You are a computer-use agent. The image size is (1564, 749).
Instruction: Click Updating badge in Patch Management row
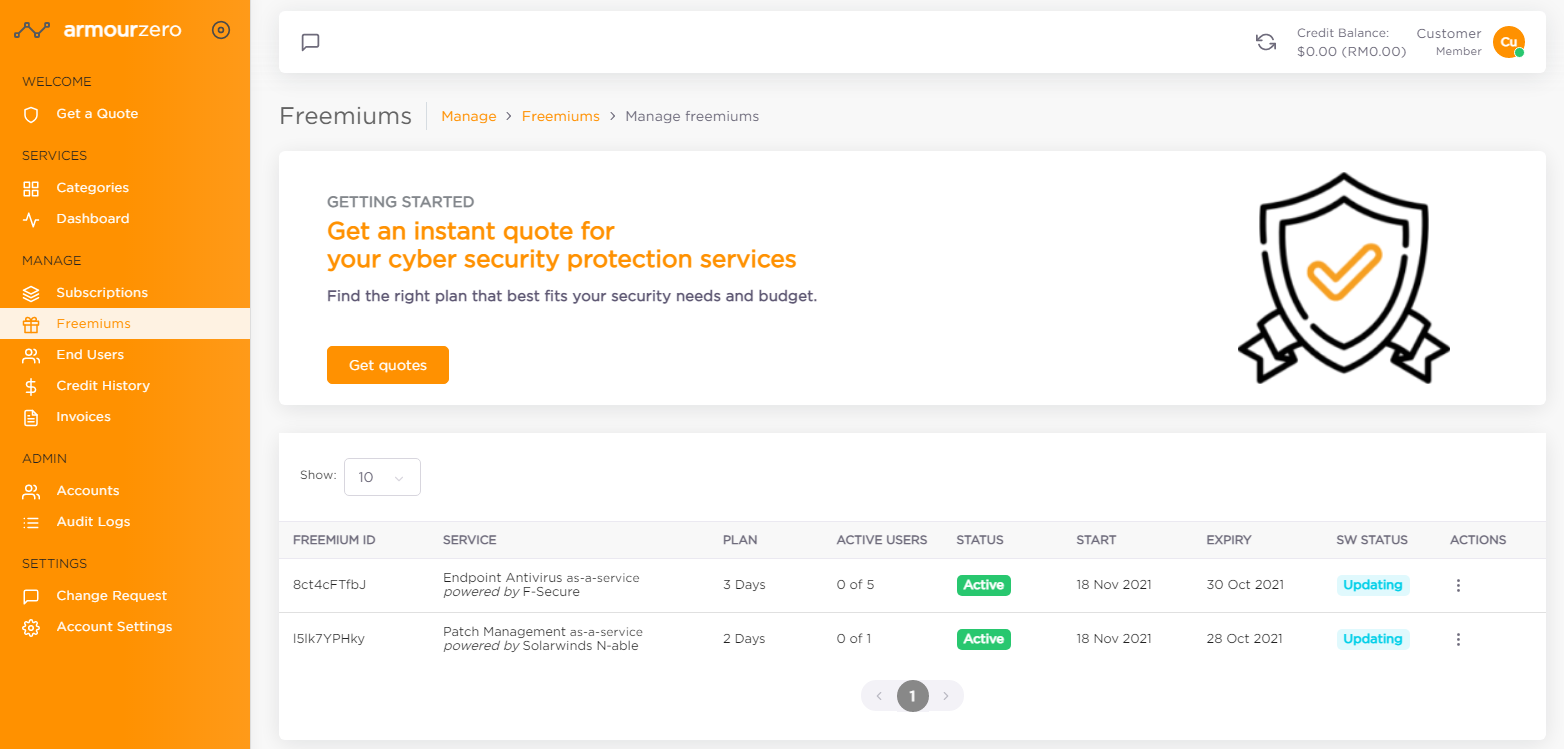click(1373, 639)
